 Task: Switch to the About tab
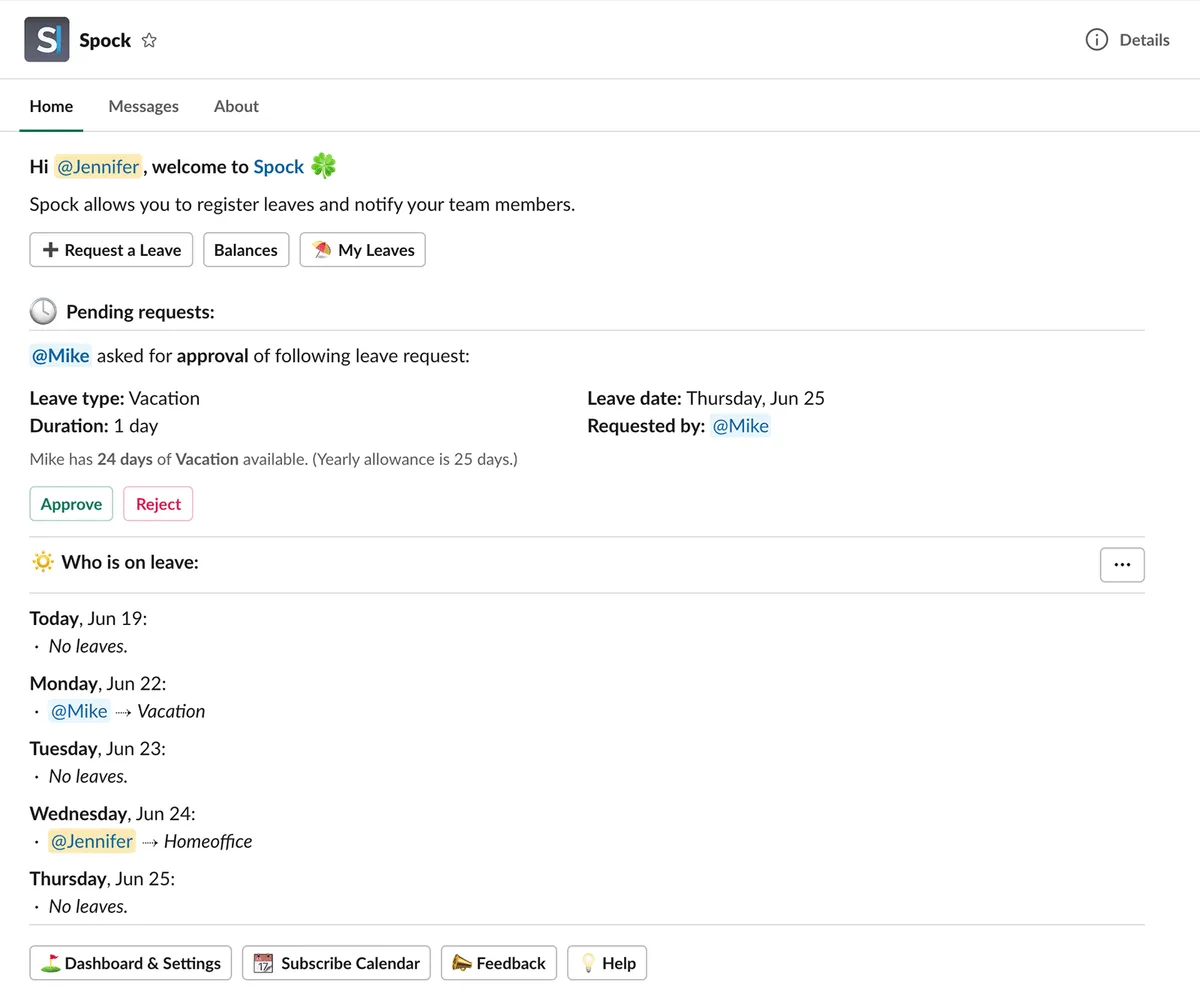point(236,106)
